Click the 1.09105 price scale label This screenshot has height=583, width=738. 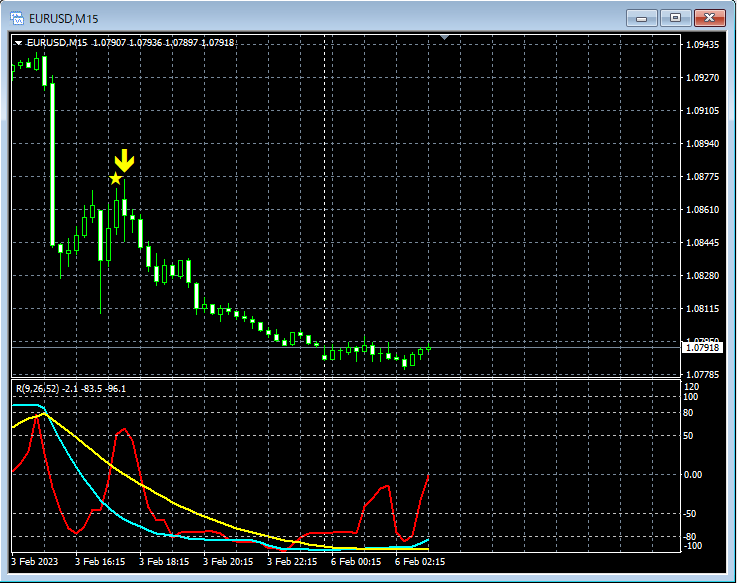[x=702, y=111]
